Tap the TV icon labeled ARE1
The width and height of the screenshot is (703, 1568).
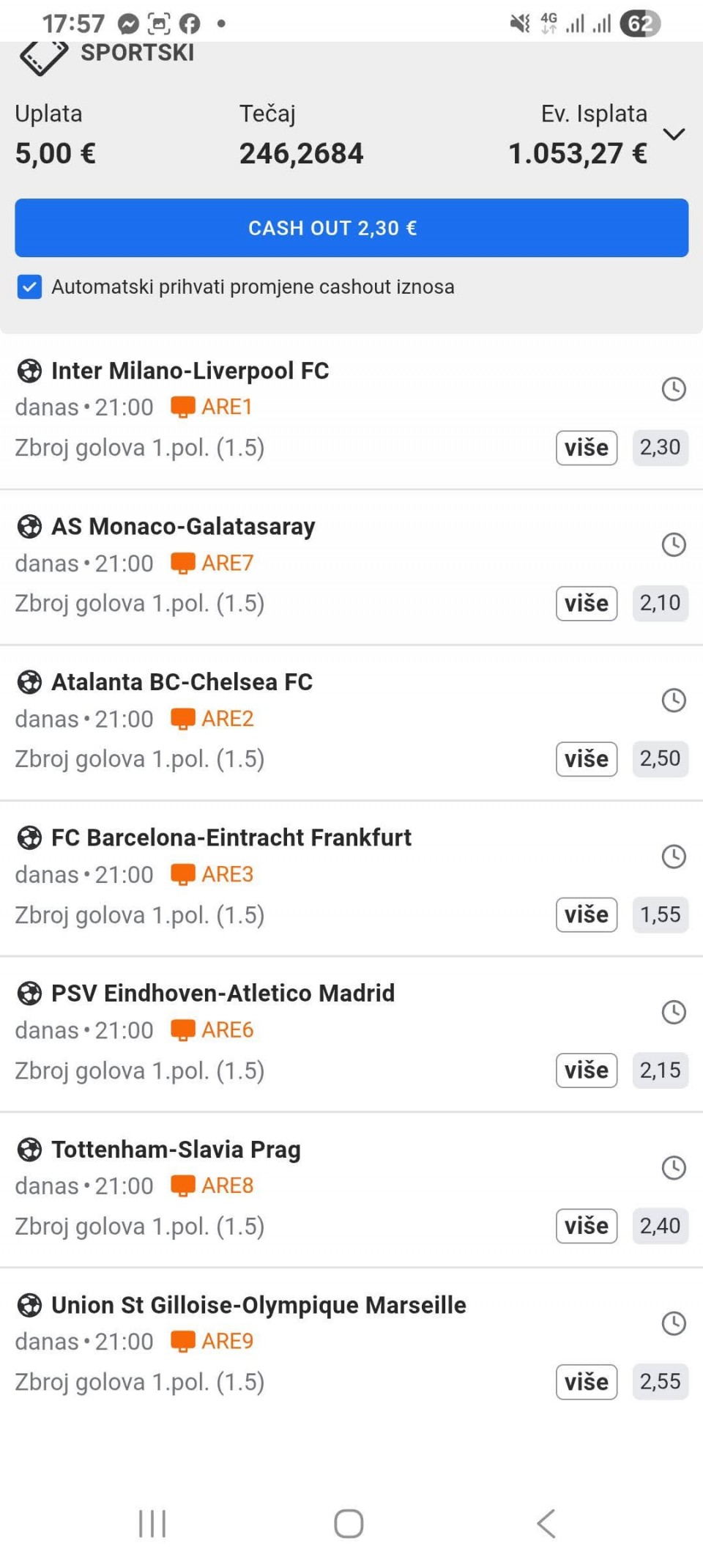tap(182, 407)
